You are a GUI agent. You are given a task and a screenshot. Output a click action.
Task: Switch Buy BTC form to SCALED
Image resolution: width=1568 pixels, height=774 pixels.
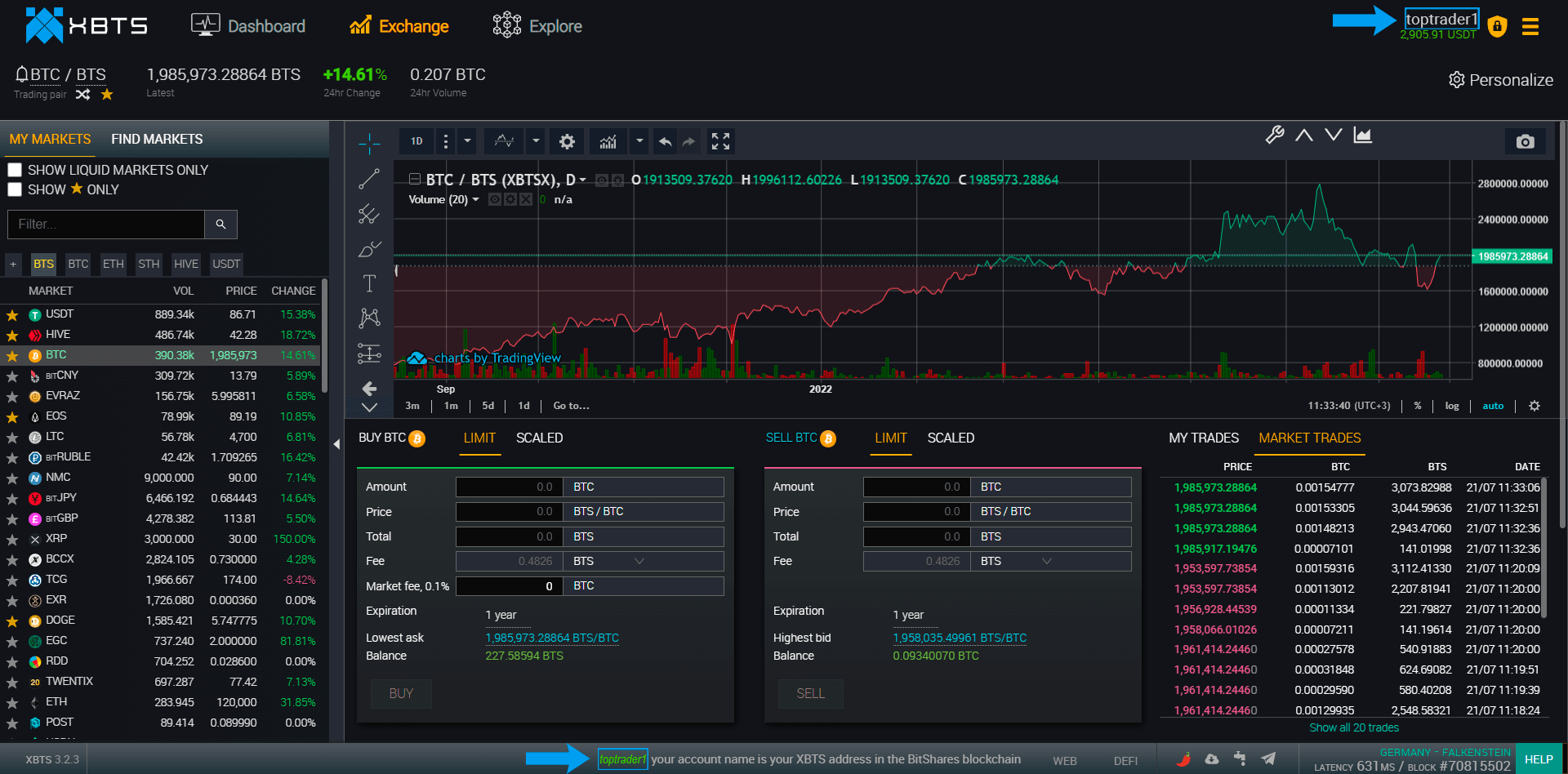point(539,438)
